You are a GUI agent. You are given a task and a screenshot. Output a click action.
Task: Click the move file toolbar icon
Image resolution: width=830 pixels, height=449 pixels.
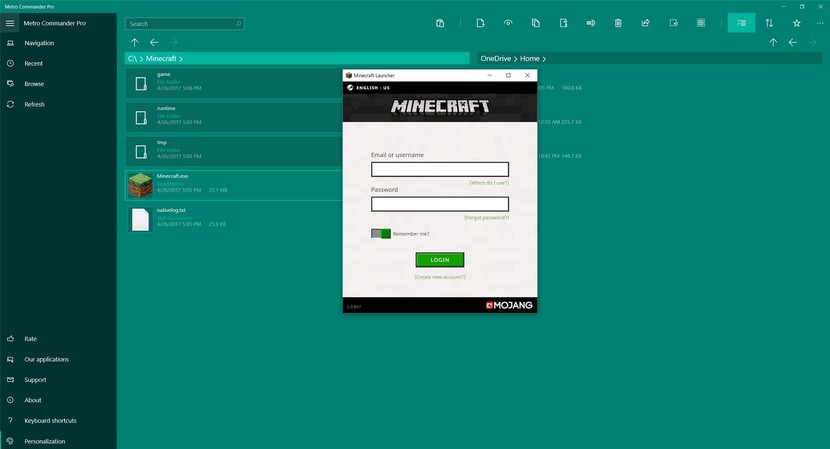pyautogui.click(x=563, y=23)
